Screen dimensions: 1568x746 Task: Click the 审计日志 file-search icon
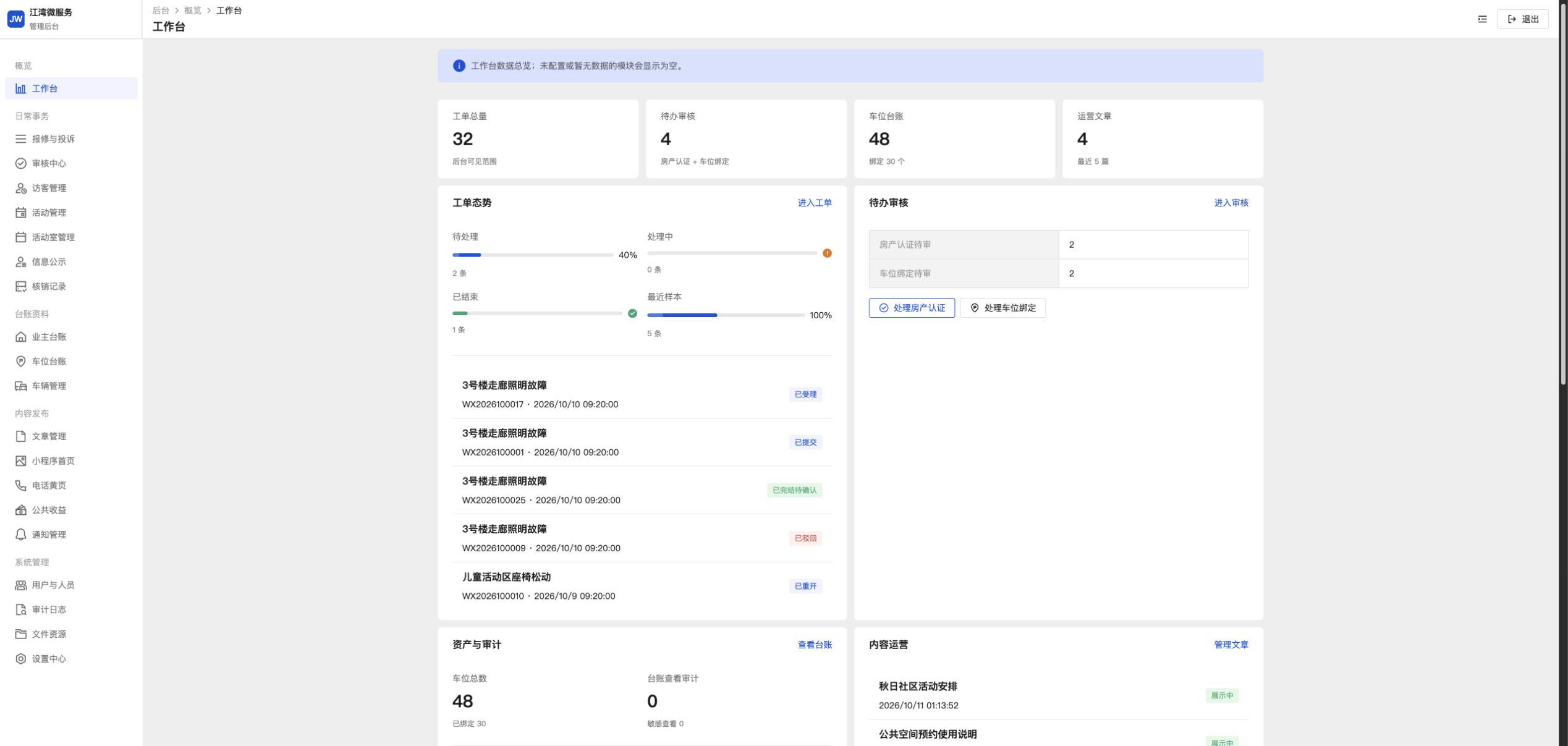[x=20, y=609]
